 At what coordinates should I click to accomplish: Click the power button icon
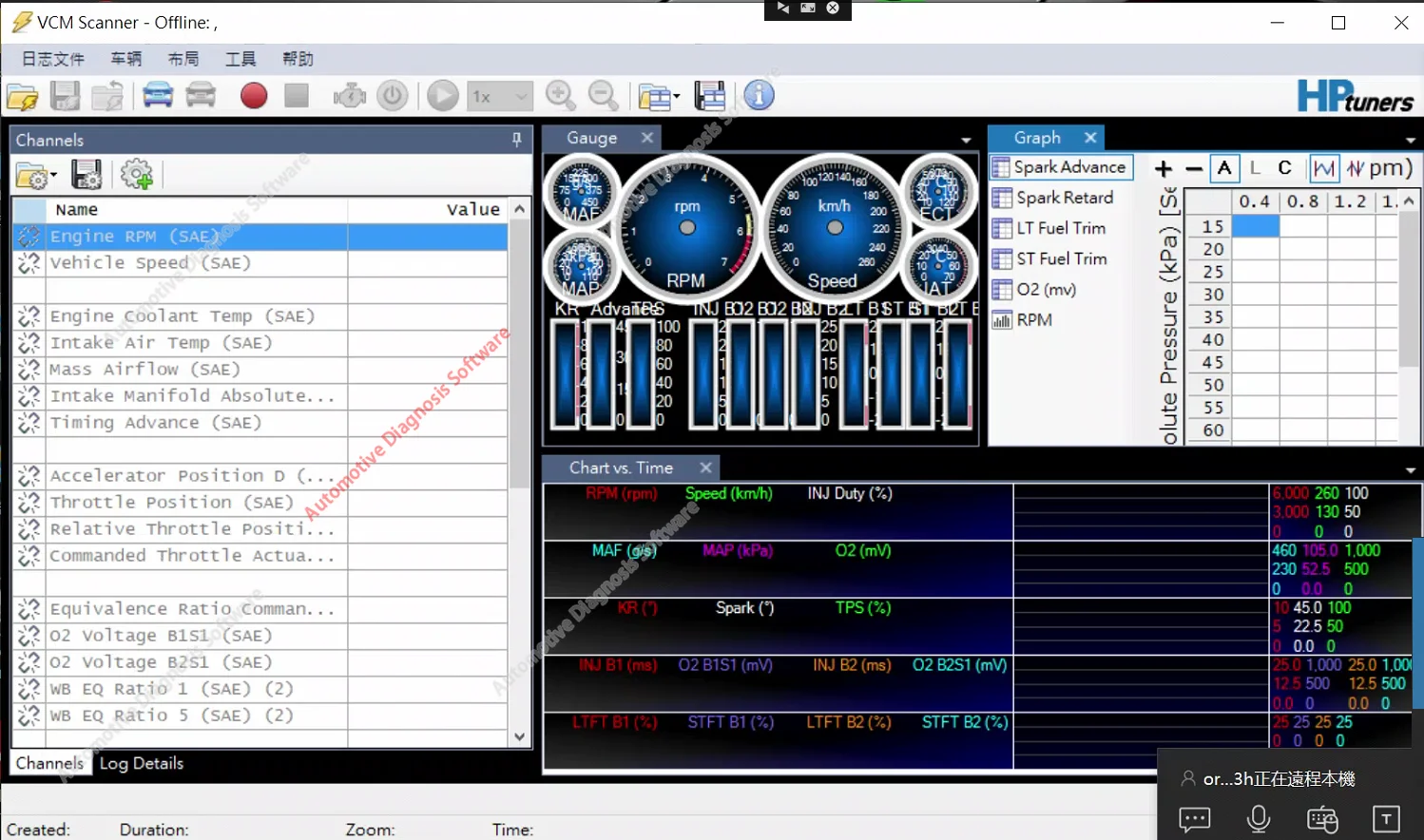tap(393, 96)
